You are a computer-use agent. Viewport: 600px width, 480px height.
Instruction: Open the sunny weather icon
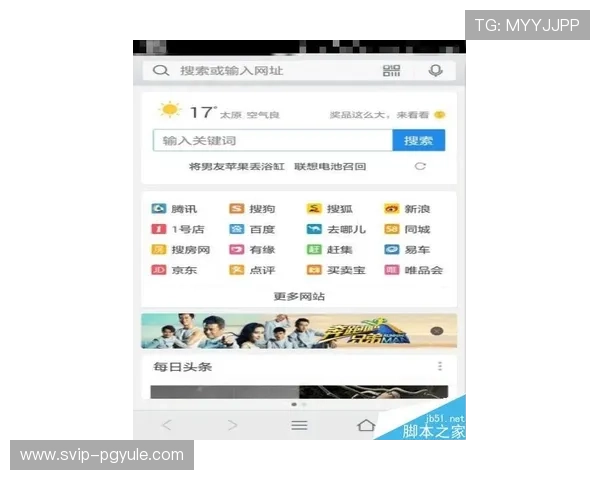[x=170, y=110]
